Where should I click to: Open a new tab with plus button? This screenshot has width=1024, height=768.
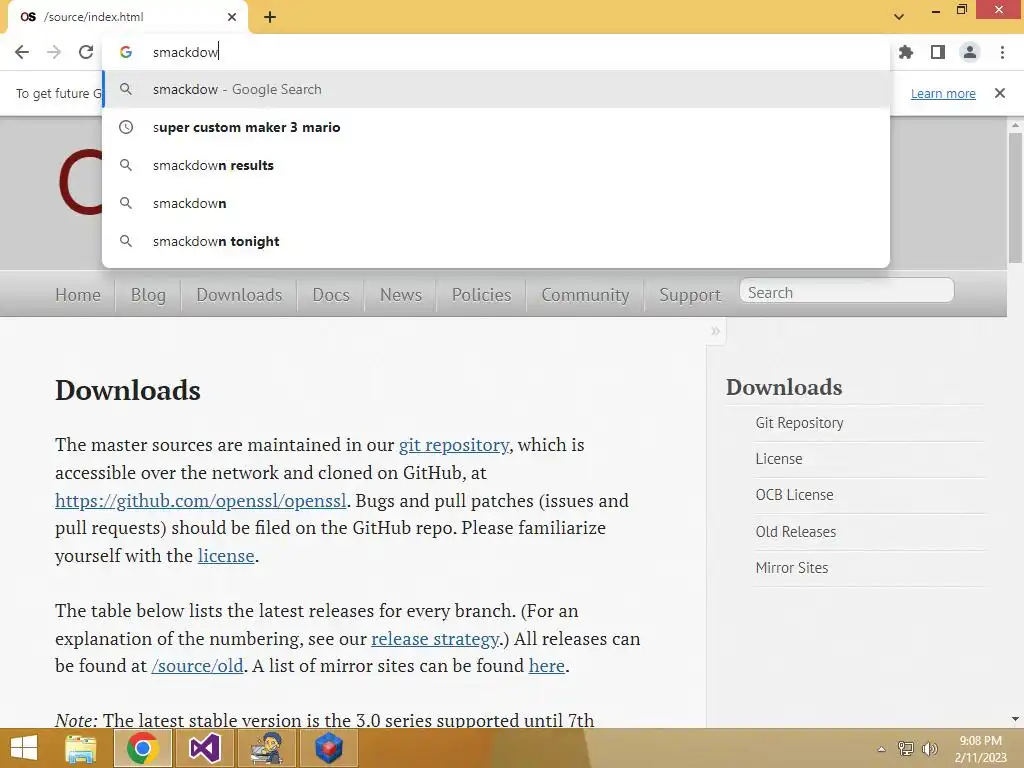pos(270,17)
